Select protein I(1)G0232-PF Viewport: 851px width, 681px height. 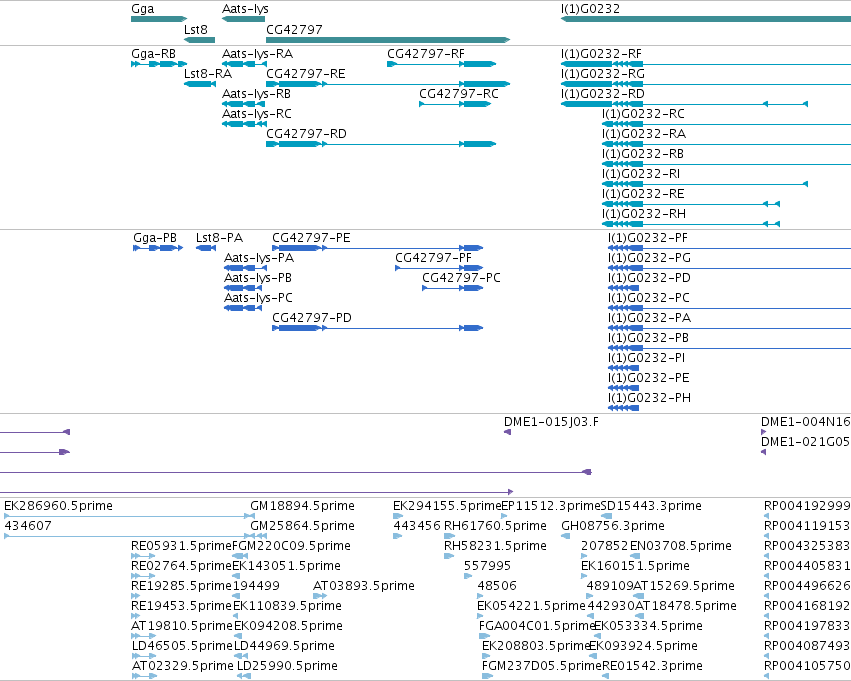(647, 238)
